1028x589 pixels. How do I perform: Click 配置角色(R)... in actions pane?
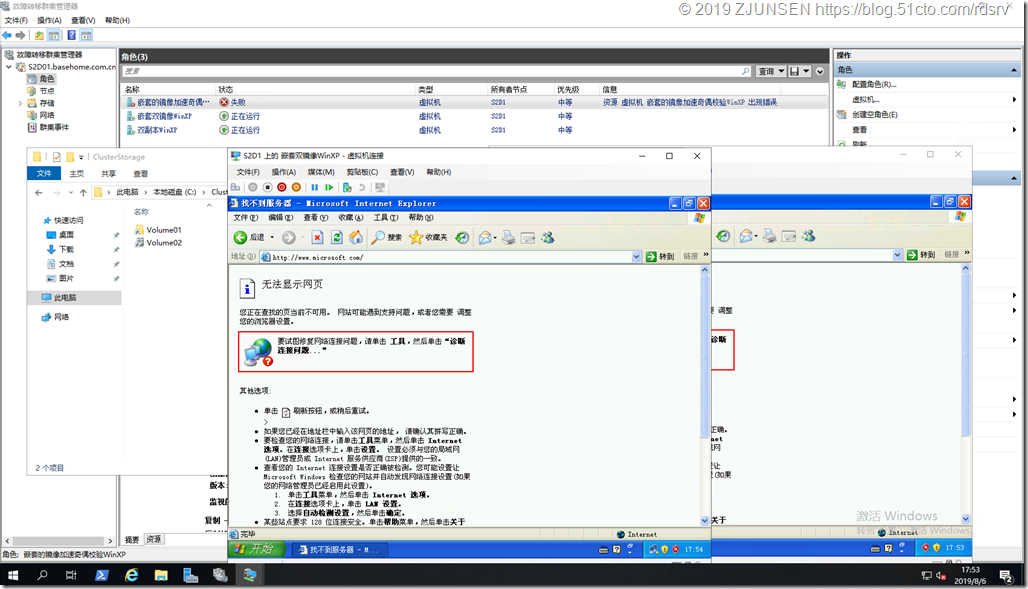(873, 85)
